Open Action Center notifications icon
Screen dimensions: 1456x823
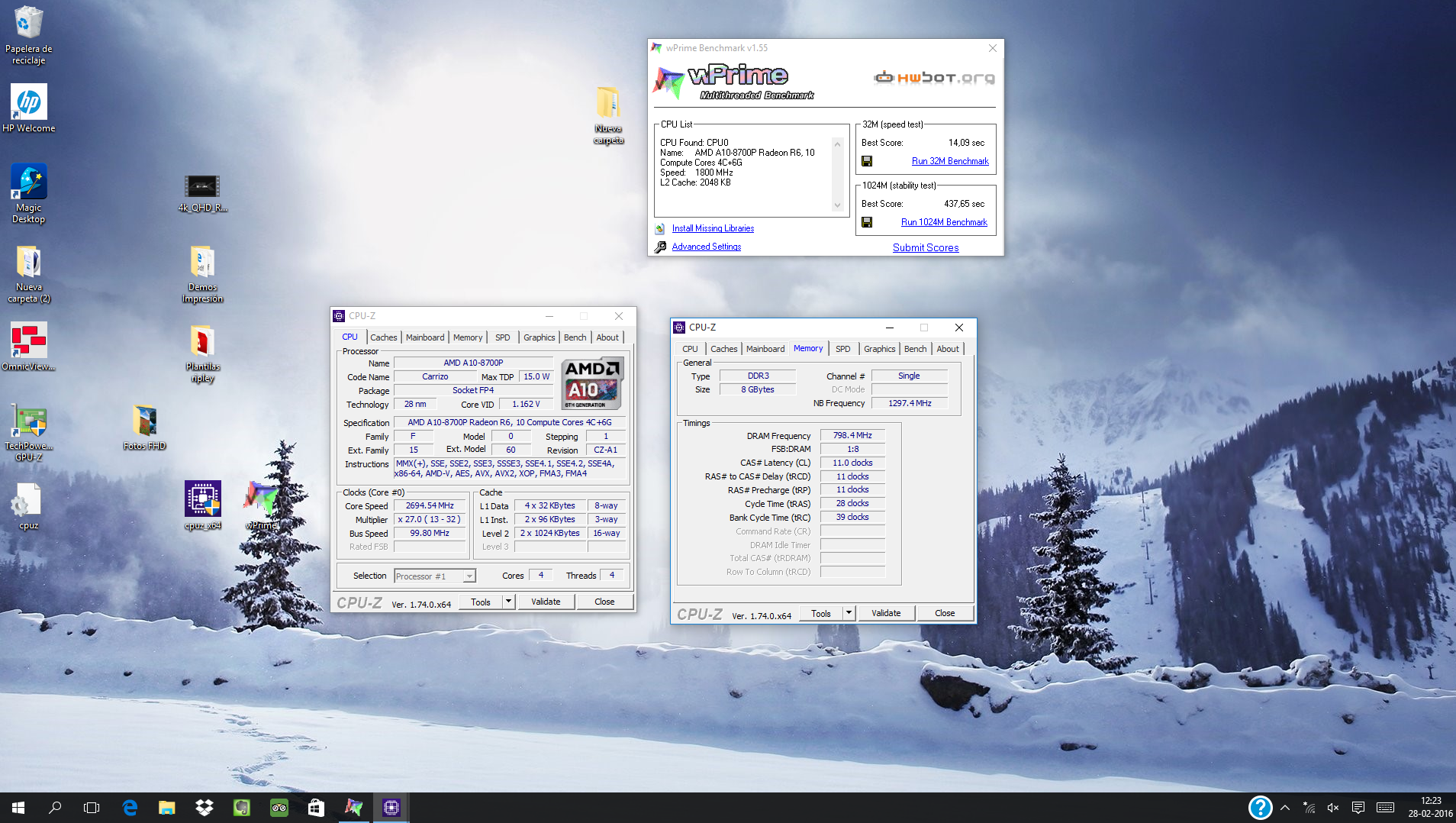[x=1358, y=808]
